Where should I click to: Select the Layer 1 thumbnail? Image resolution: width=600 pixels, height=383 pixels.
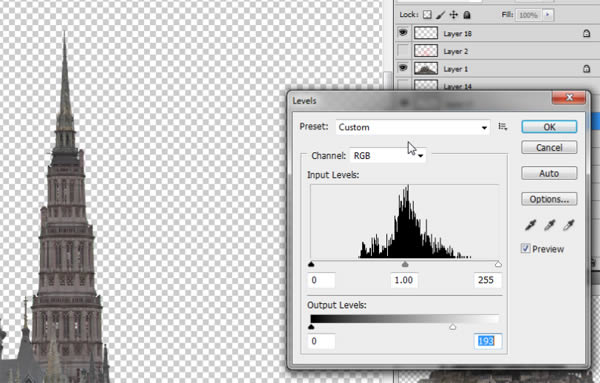tap(426, 68)
